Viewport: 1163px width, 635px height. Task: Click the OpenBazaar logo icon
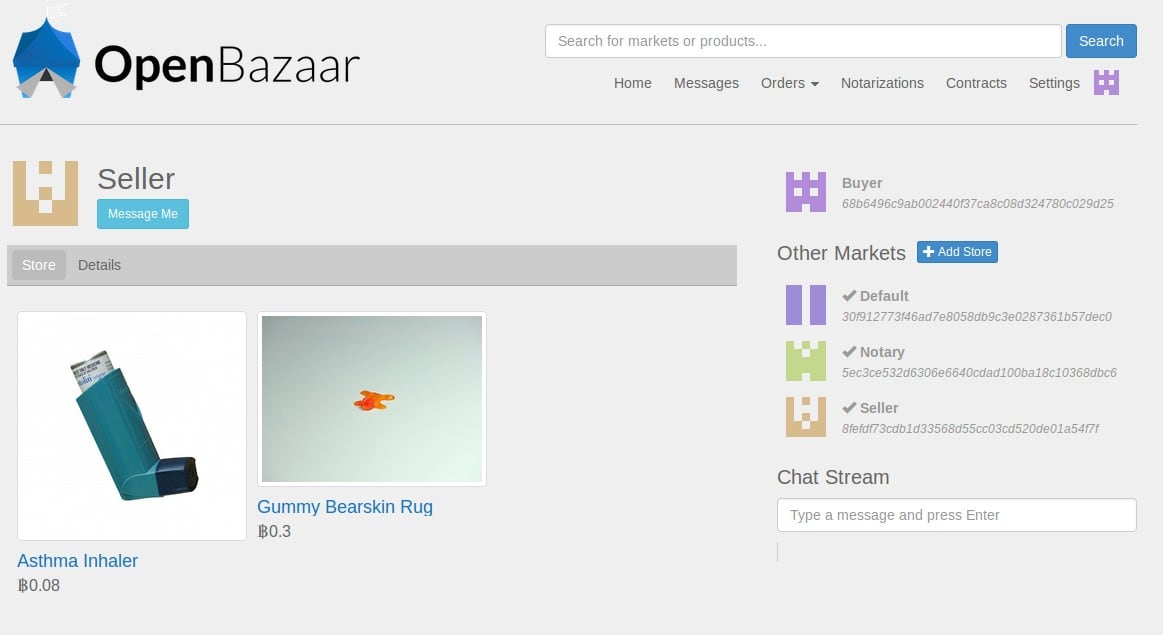point(46,54)
